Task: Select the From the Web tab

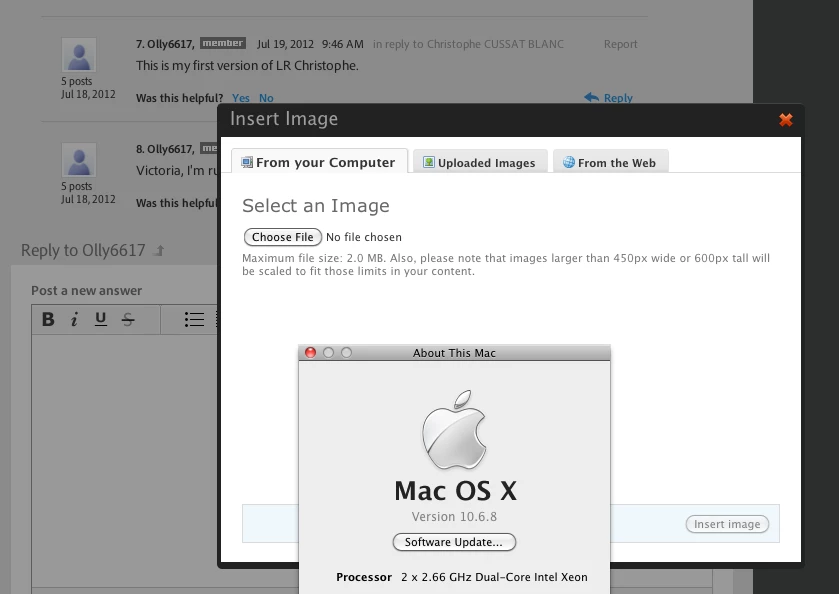Action: pyautogui.click(x=611, y=162)
